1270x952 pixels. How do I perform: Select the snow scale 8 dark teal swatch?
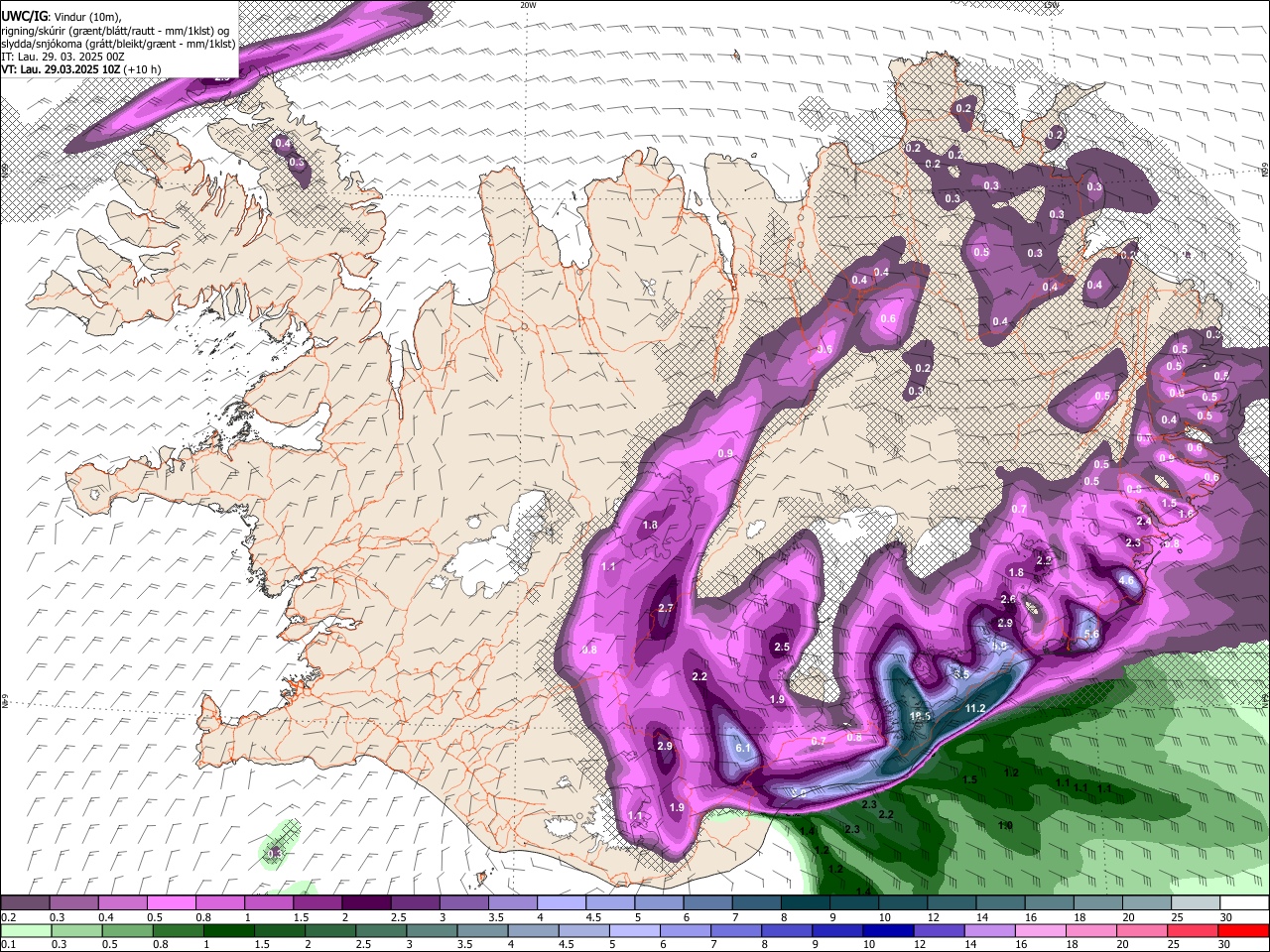coord(806,902)
